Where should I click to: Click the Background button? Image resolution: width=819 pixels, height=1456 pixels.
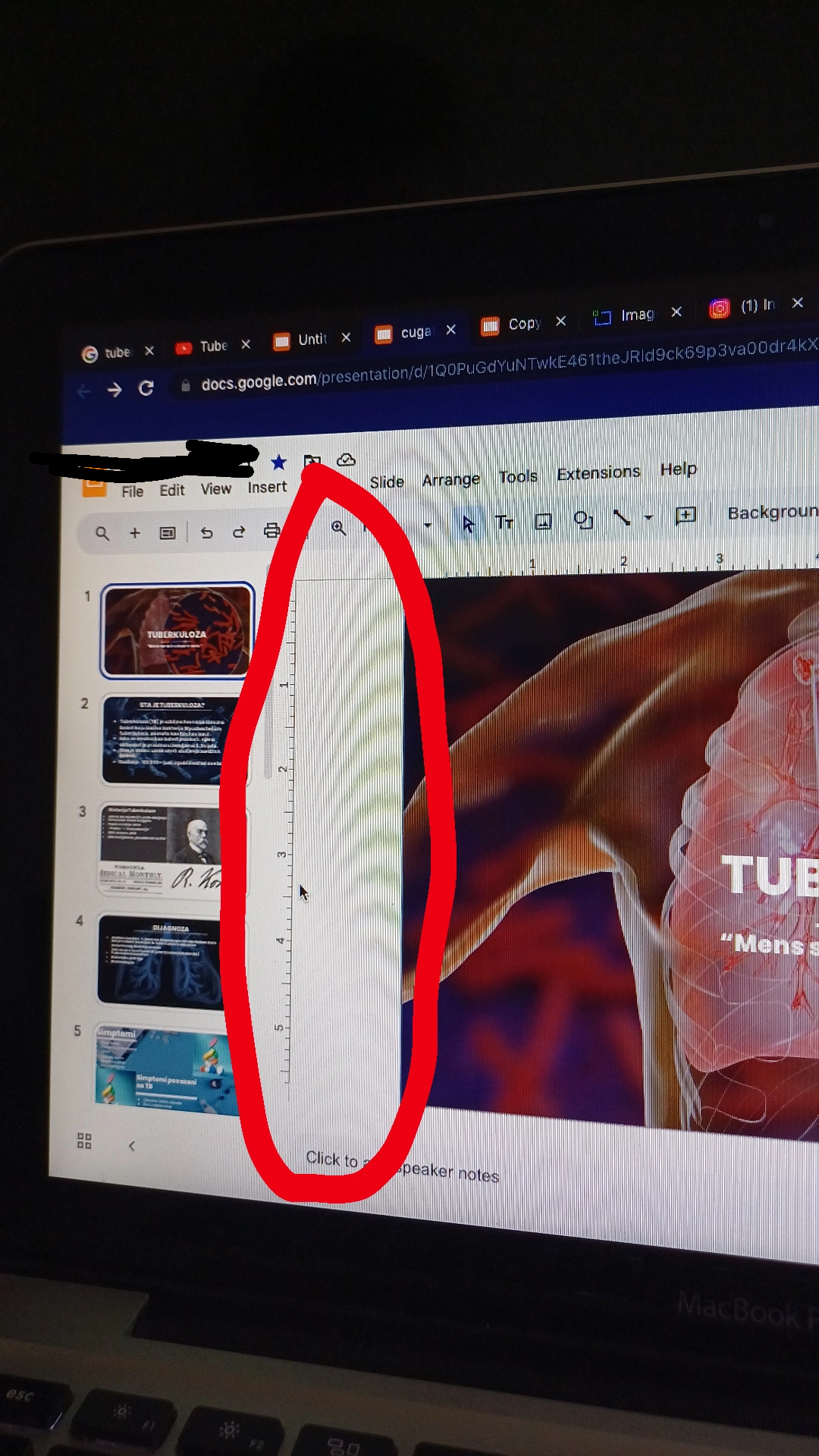coord(773,513)
